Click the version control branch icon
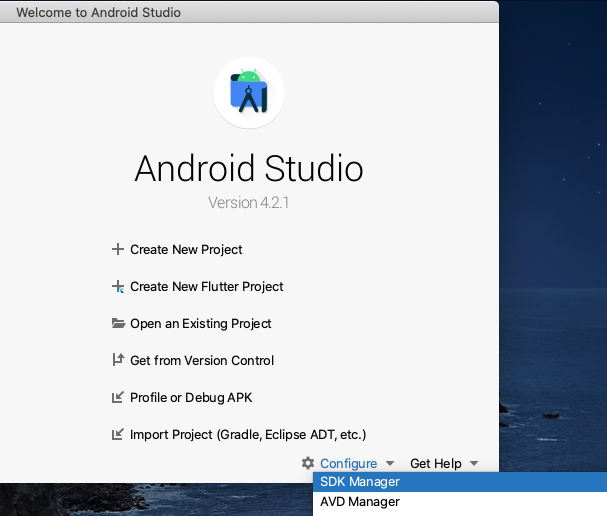 (x=118, y=360)
